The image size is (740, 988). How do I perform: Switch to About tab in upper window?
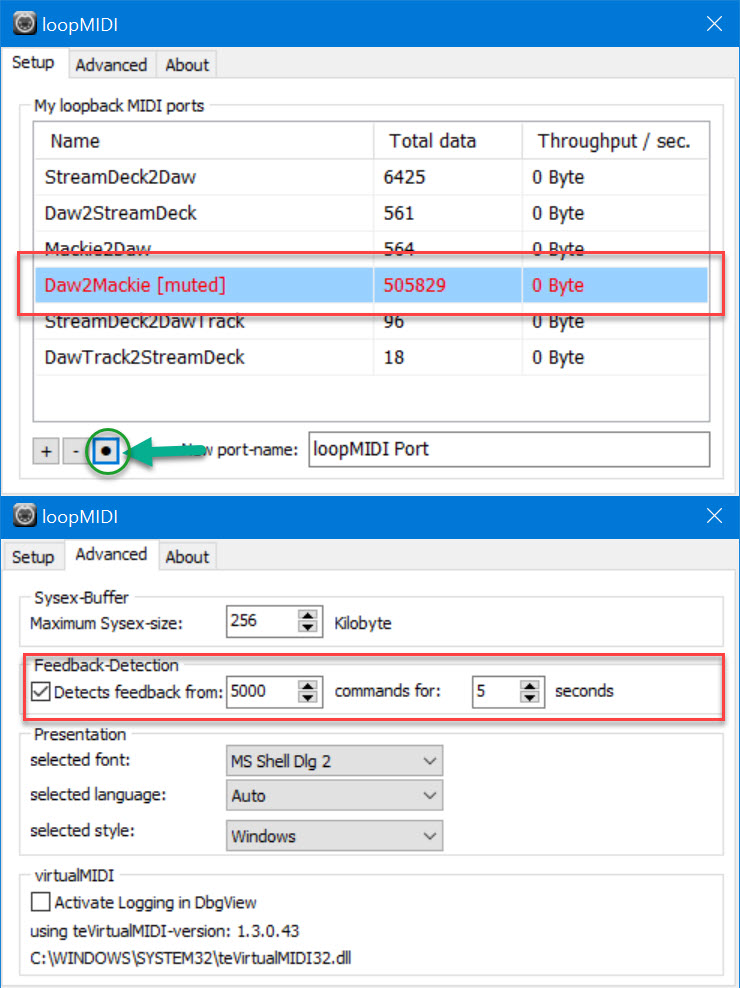coord(187,65)
